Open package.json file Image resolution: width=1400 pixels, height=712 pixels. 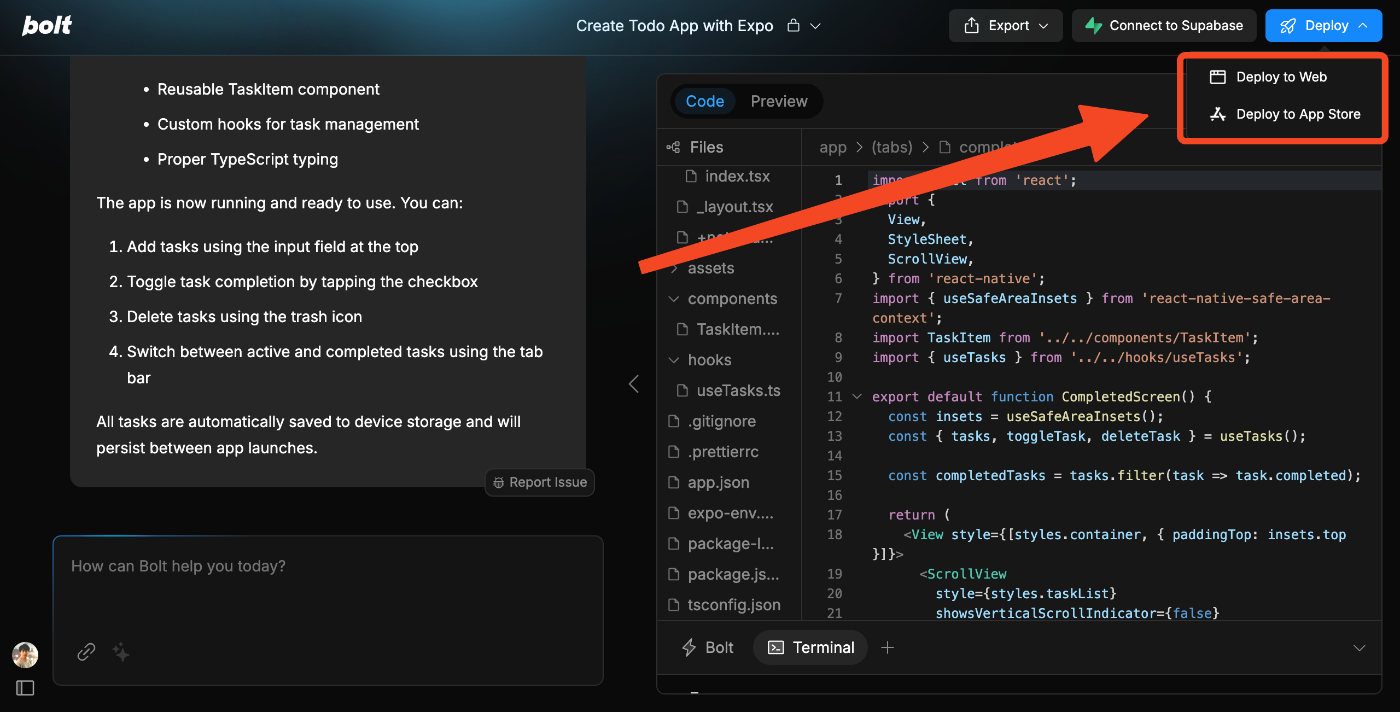coord(722,574)
